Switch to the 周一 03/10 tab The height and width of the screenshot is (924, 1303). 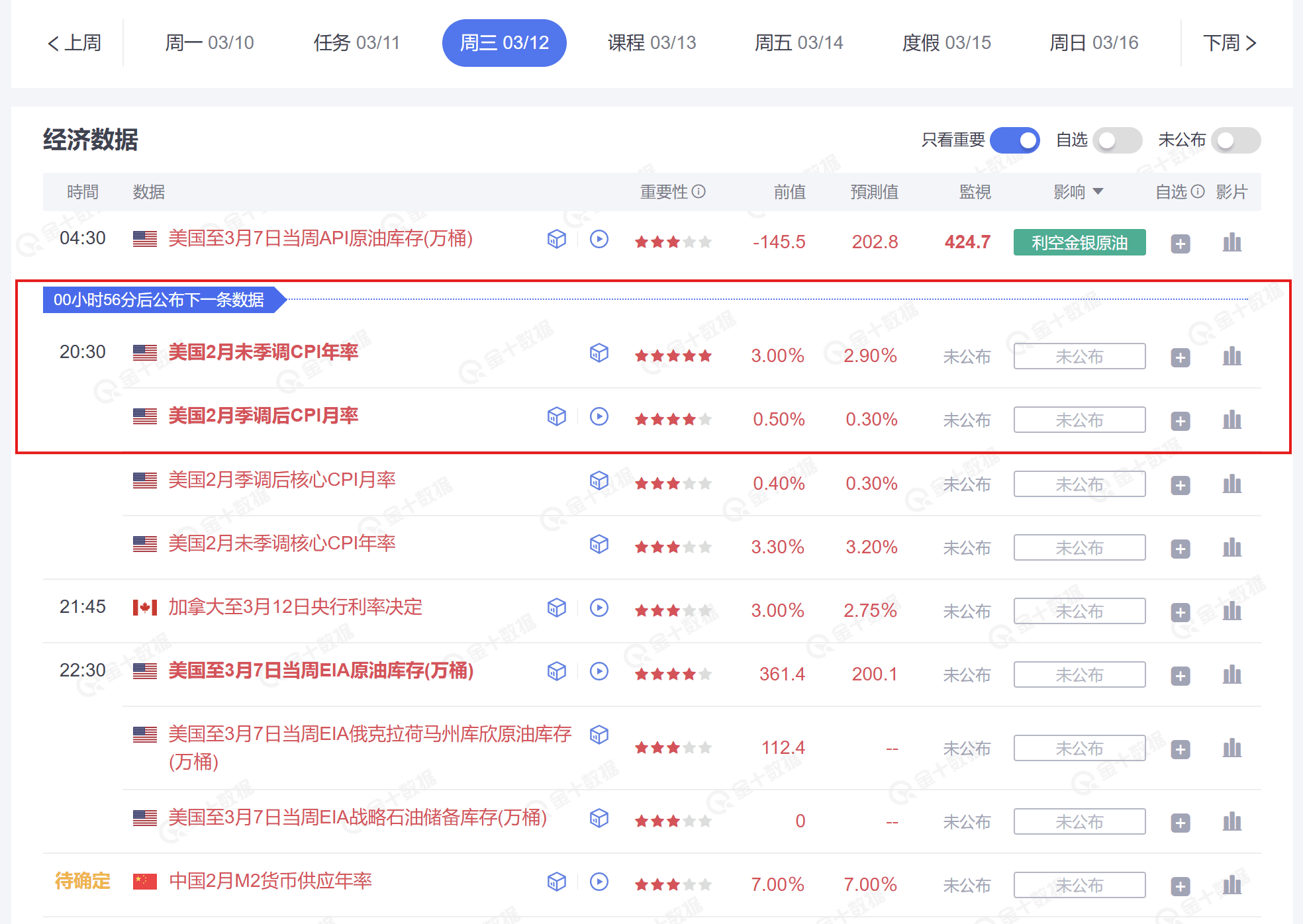tap(209, 43)
